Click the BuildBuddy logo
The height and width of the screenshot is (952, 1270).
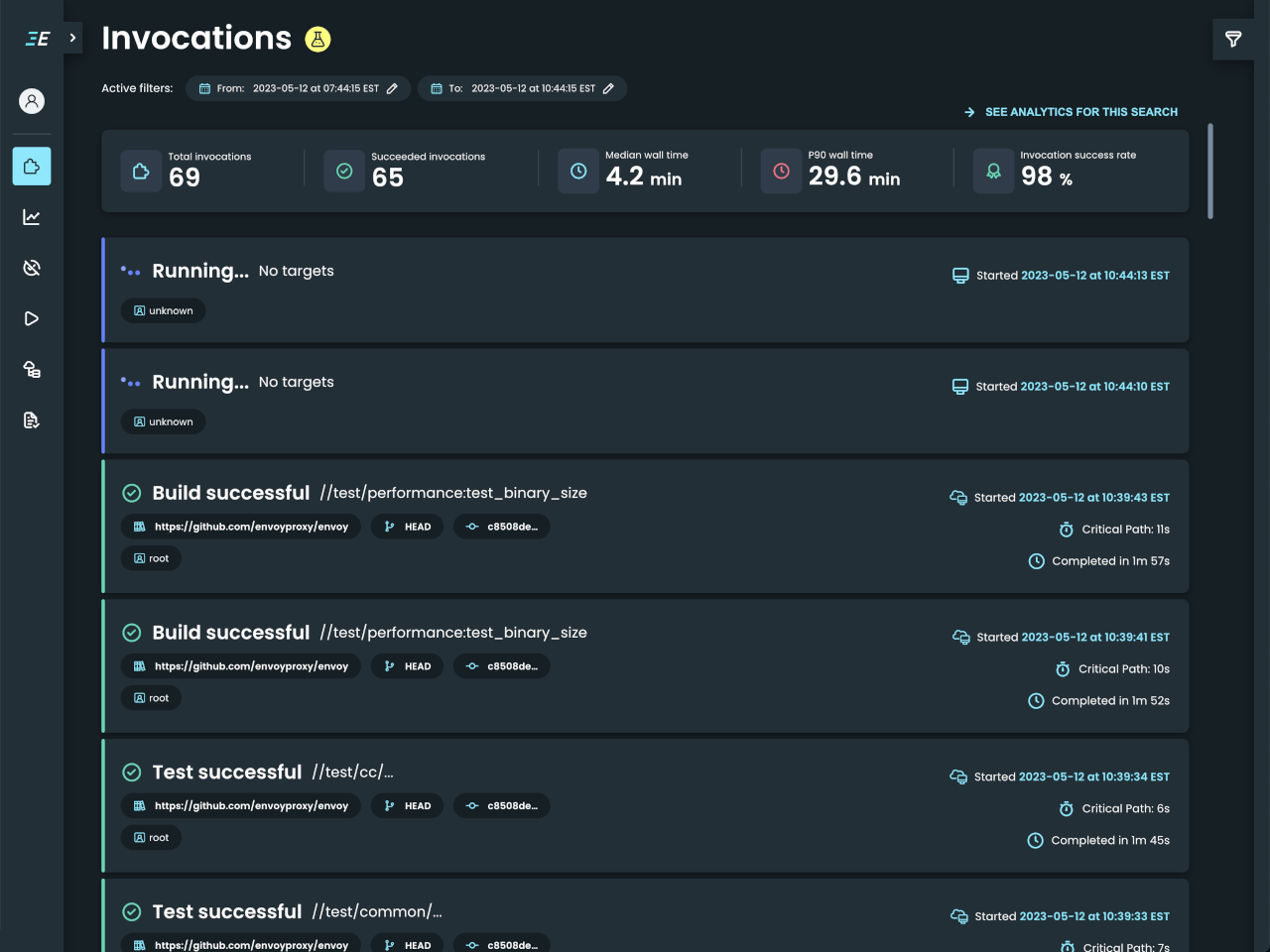[x=37, y=38]
